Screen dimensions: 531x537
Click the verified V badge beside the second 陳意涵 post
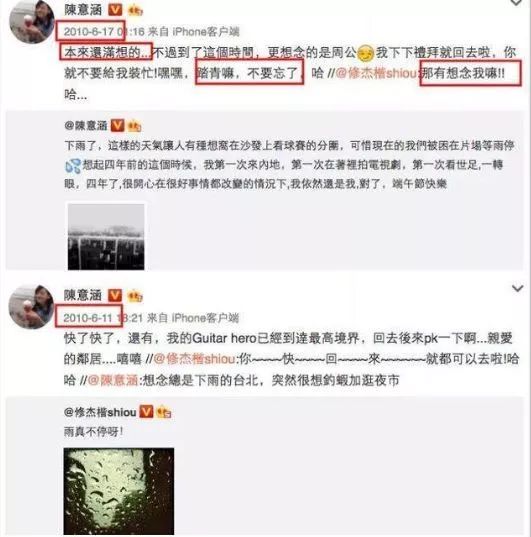pyautogui.click(x=115, y=295)
